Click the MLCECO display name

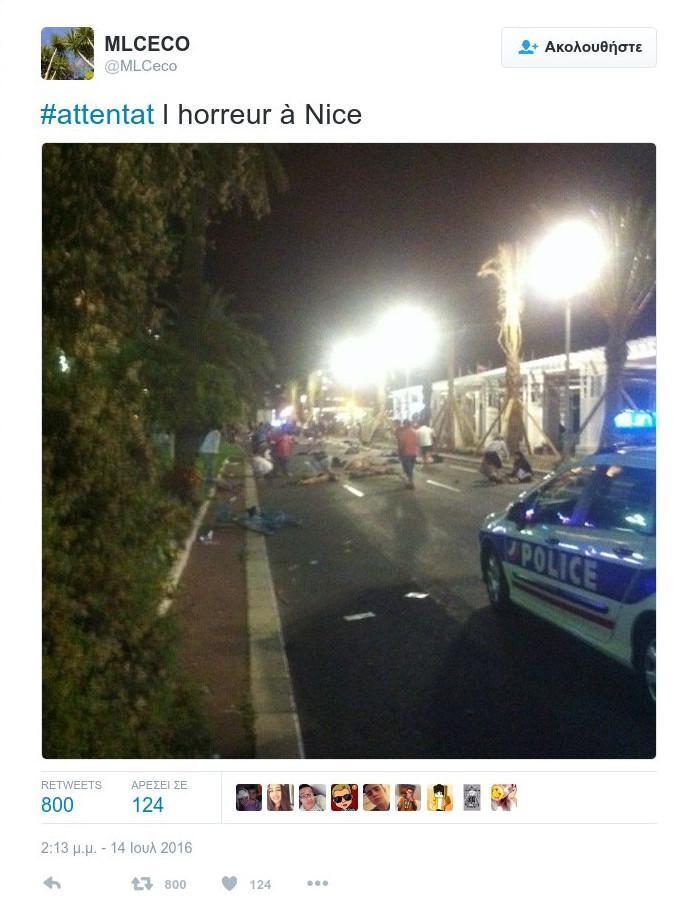(x=147, y=44)
